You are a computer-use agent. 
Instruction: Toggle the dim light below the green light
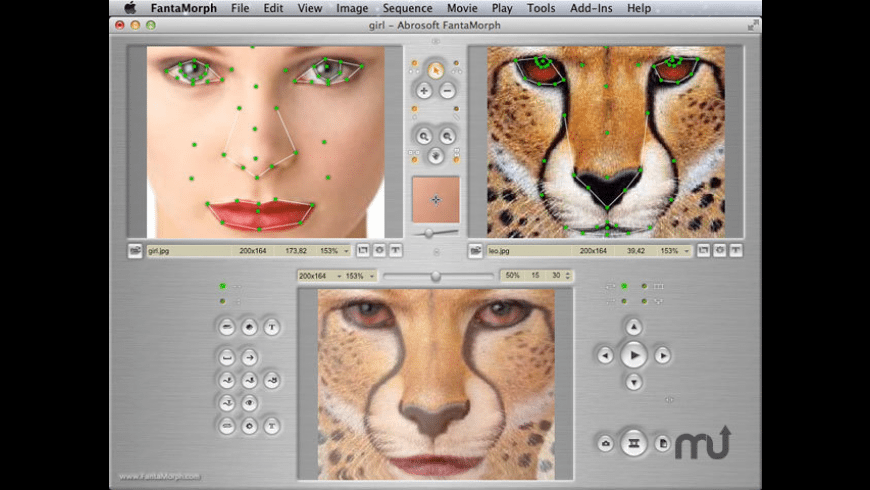pos(222,301)
